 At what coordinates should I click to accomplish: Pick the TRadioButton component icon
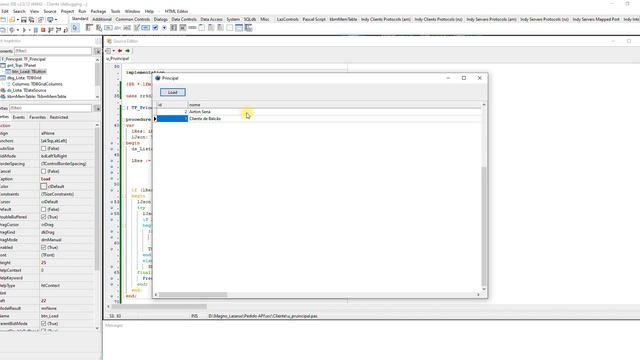tap(164, 28)
